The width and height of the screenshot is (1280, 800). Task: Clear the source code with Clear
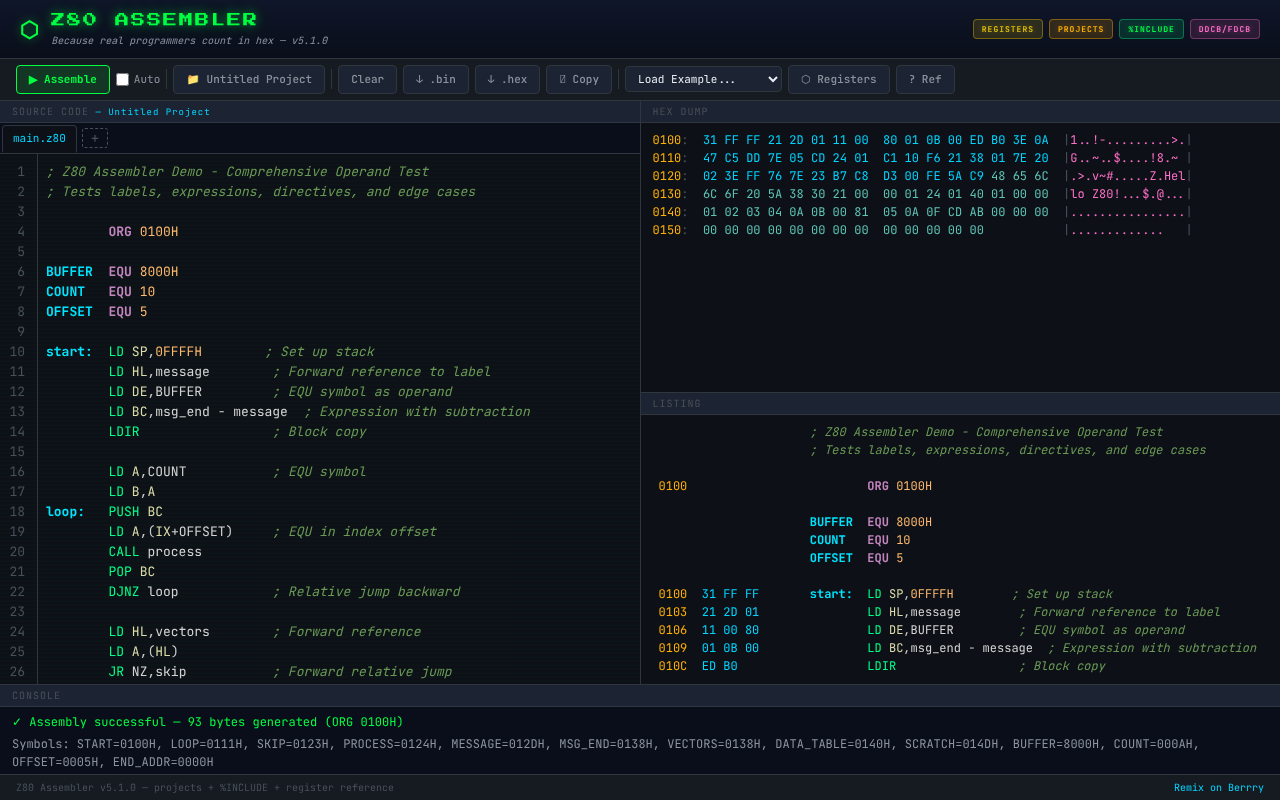367,79
